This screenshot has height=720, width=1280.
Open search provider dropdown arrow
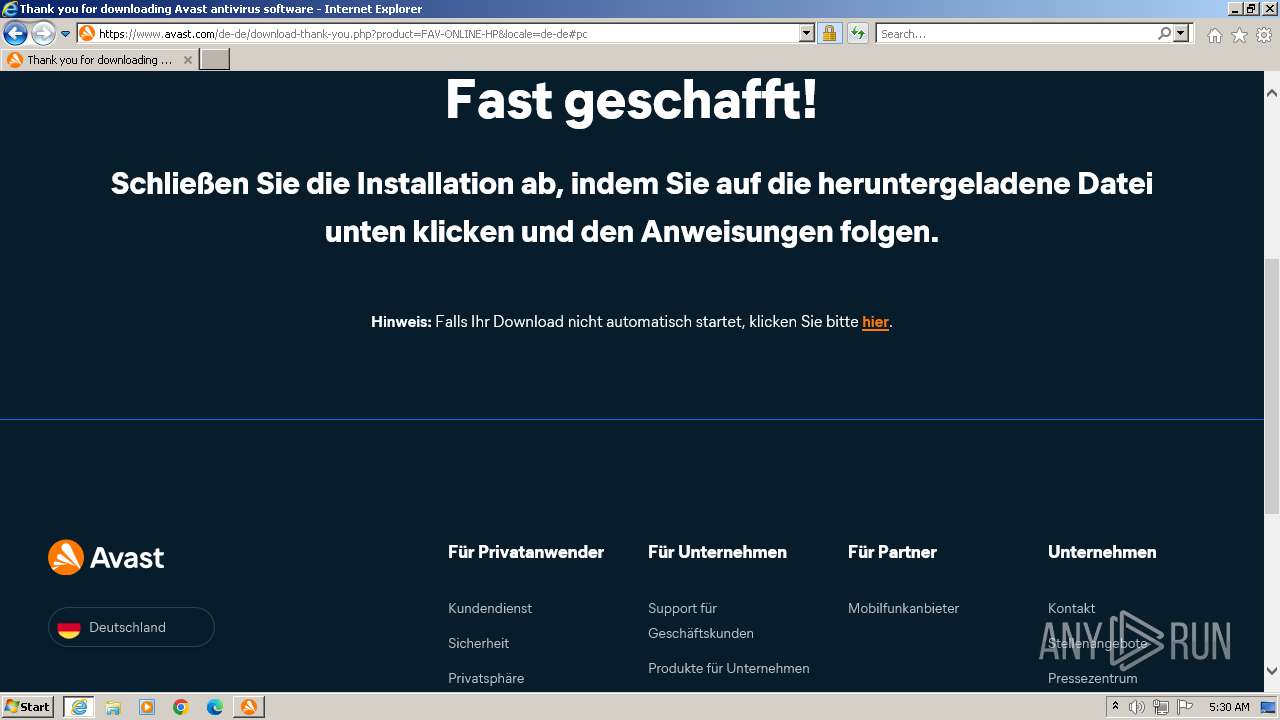click(x=1182, y=33)
